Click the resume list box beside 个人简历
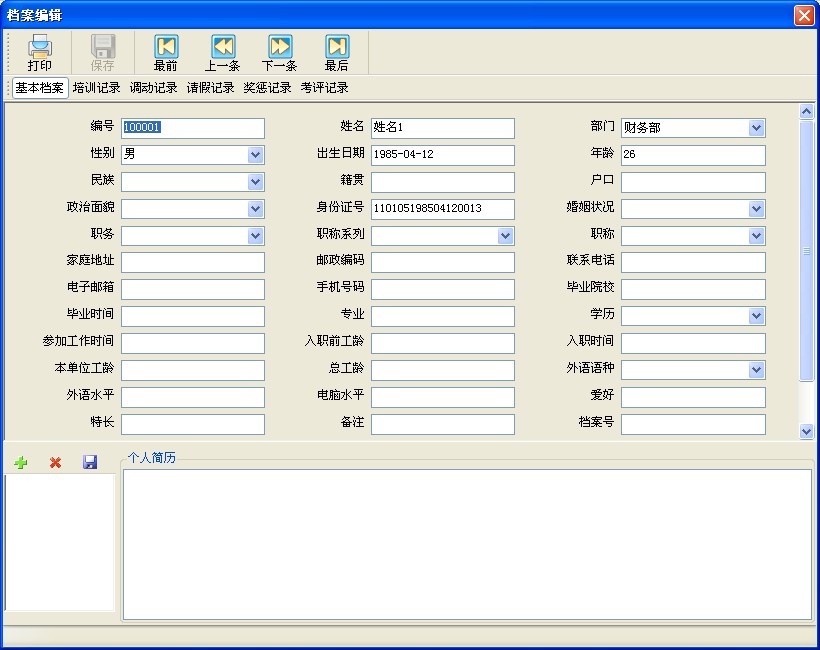This screenshot has height=650, width=820. (x=60, y=542)
